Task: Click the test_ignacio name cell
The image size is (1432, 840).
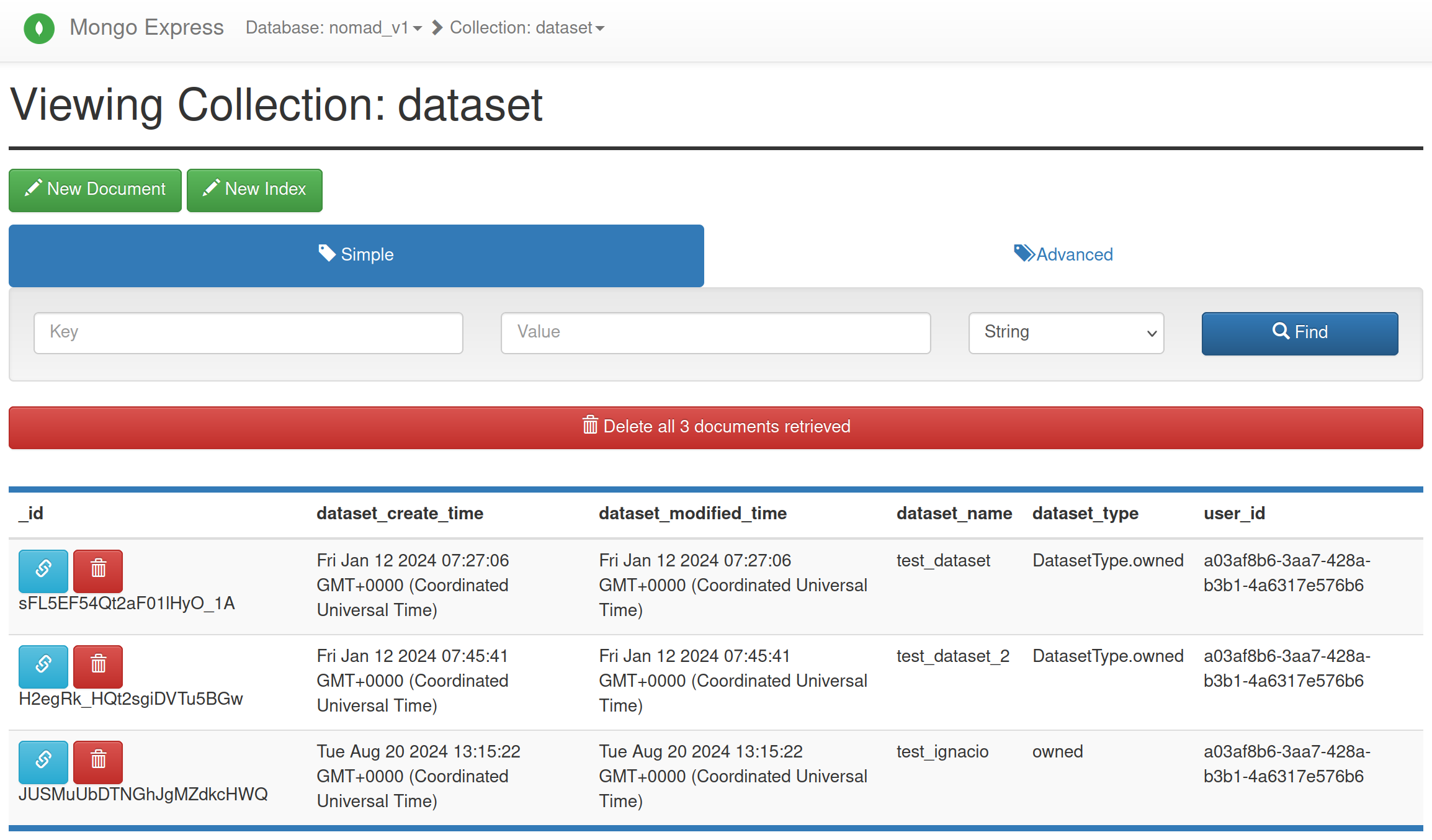Action: [x=942, y=752]
